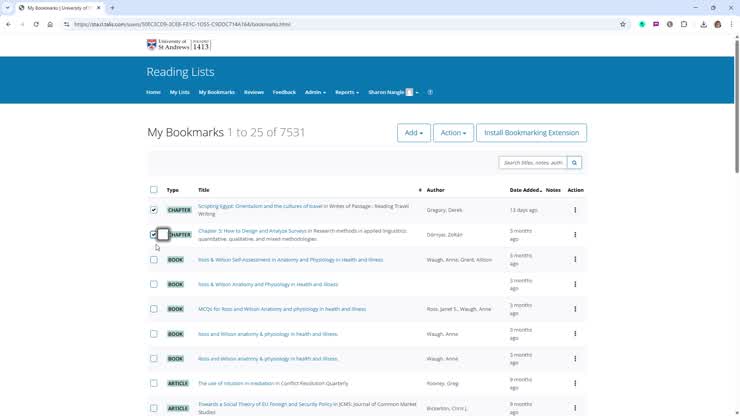
Task: Toggle the select-all checkbox in table header
Action: click(154, 189)
